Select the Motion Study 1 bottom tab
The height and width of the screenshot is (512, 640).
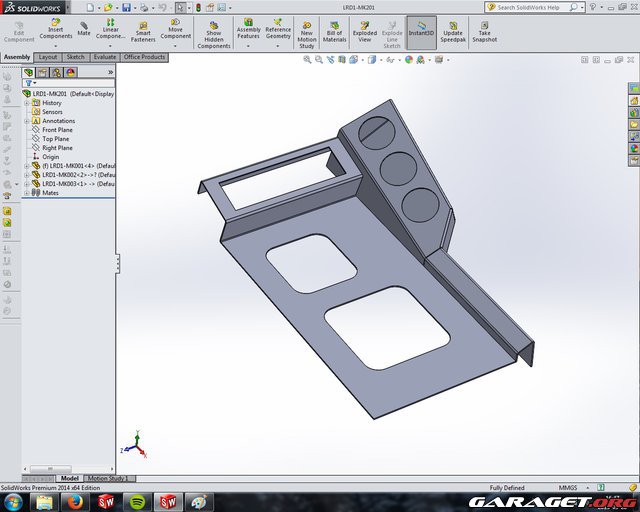(109, 479)
